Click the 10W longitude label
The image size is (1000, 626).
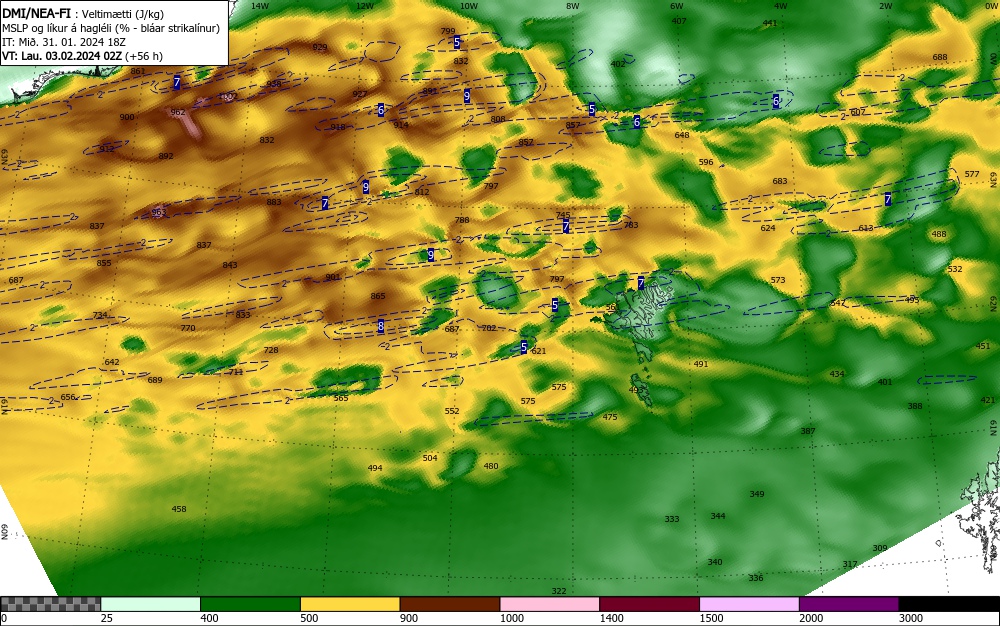[469, 6]
